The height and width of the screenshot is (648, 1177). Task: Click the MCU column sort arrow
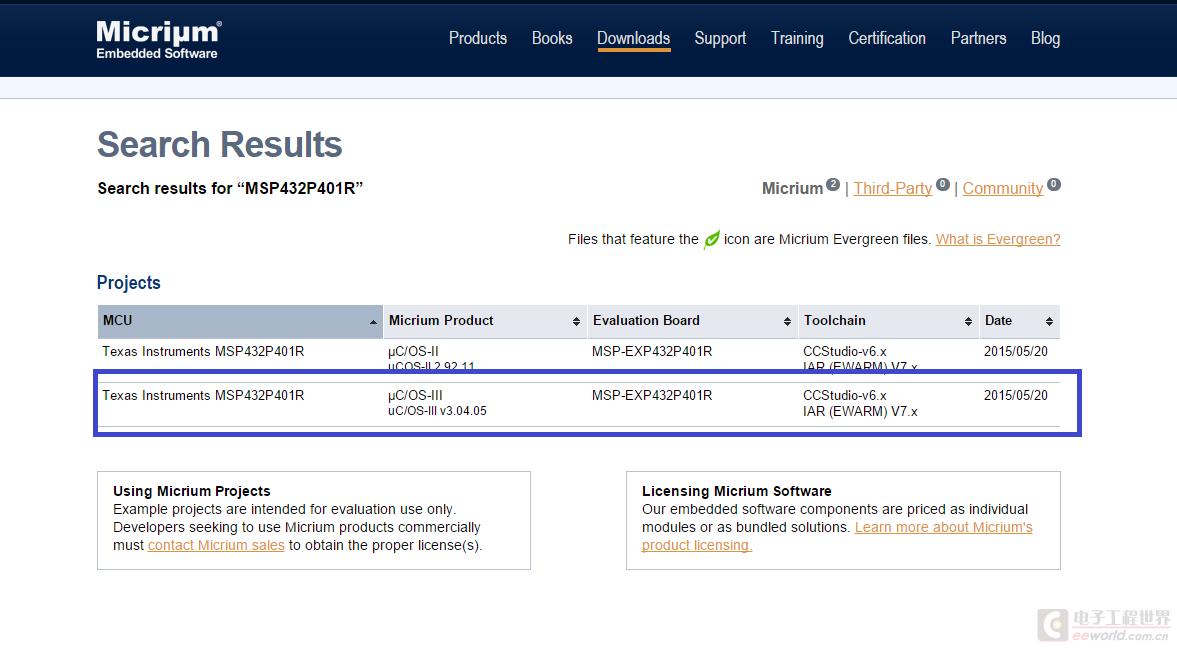coord(373,321)
